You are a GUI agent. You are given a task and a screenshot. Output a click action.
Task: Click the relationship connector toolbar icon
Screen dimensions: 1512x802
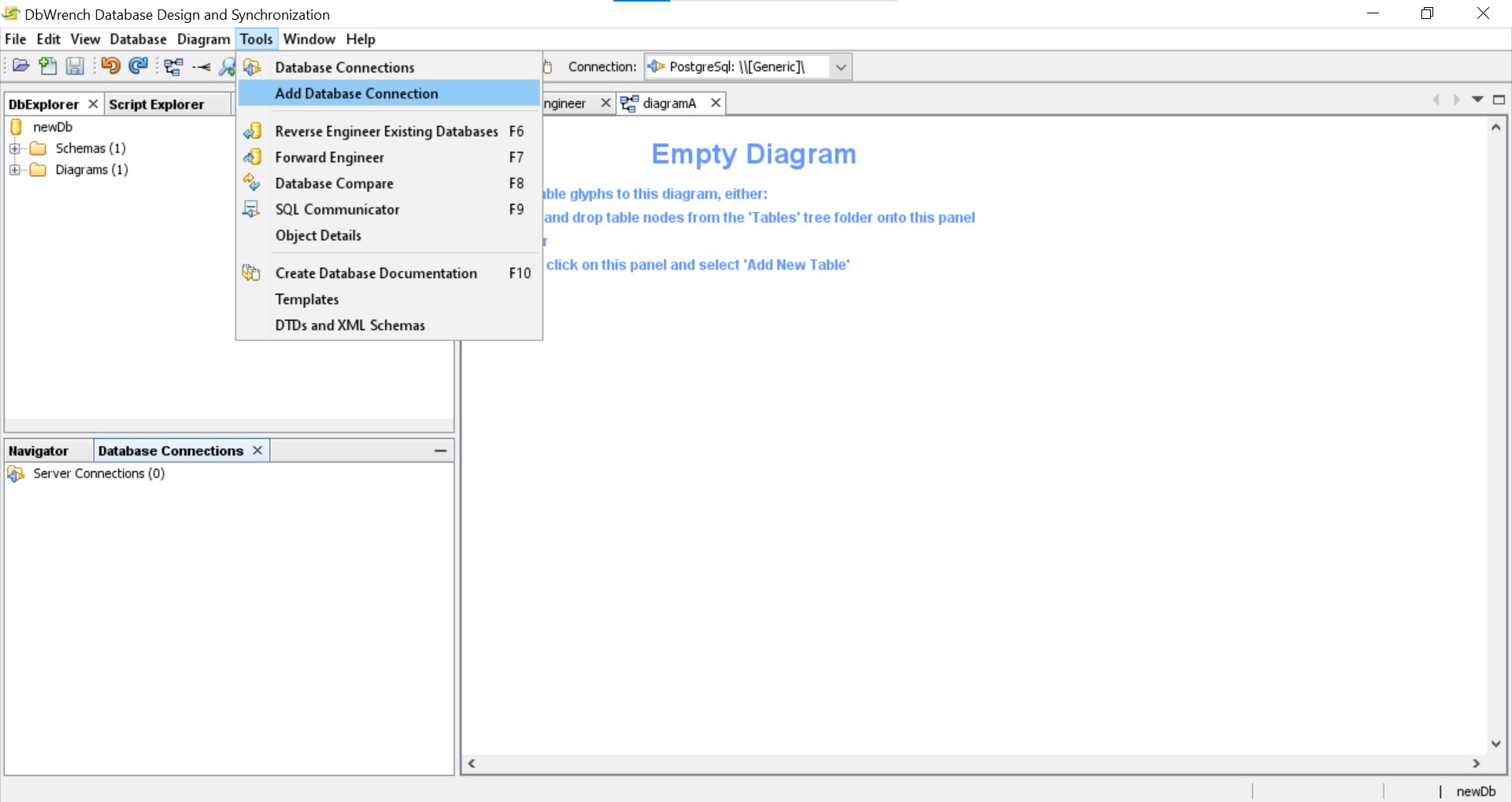click(201, 67)
